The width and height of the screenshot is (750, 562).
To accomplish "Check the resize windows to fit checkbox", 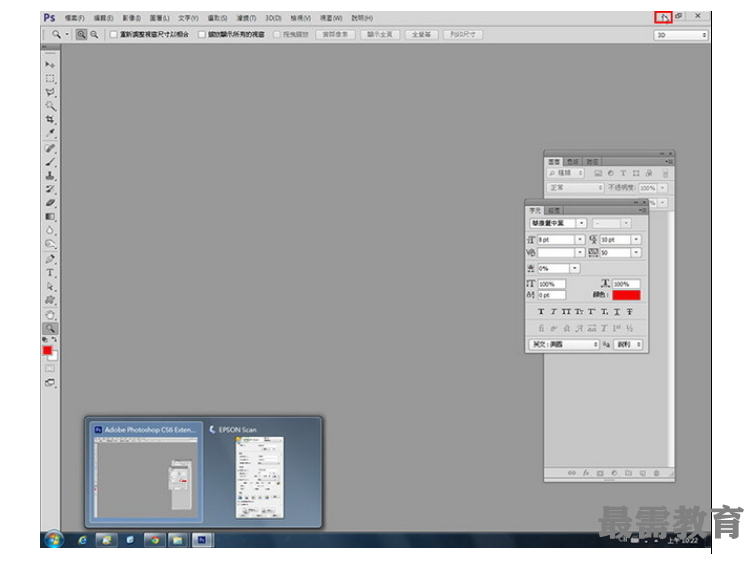I will pyautogui.click(x=113, y=34).
